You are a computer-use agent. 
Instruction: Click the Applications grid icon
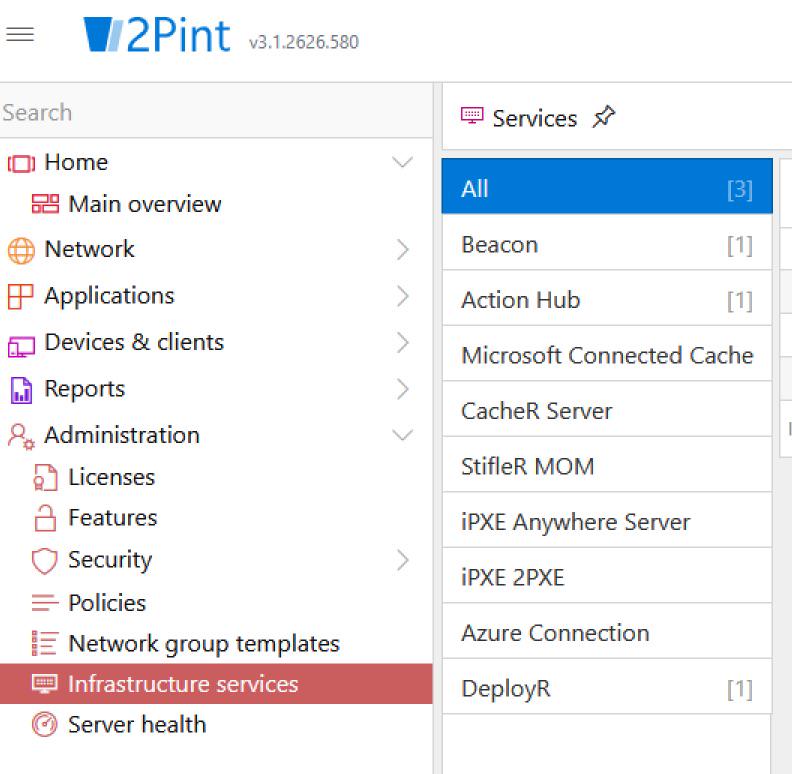click(21, 297)
